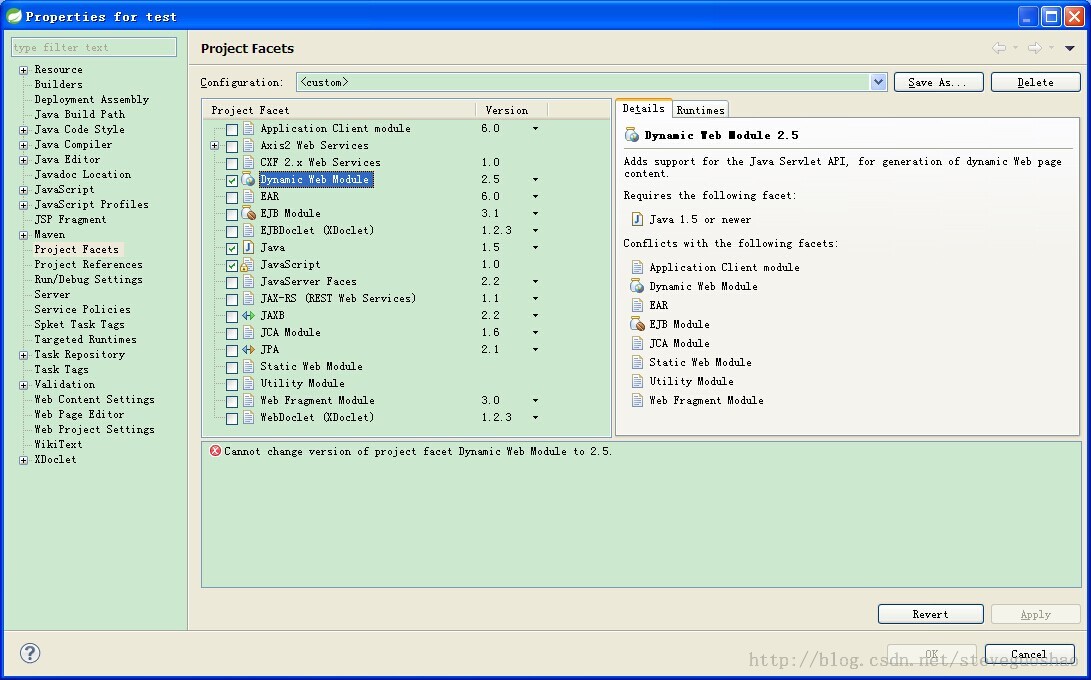The width and height of the screenshot is (1091, 680).
Task: Click the Save As button
Action: (x=937, y=82)
